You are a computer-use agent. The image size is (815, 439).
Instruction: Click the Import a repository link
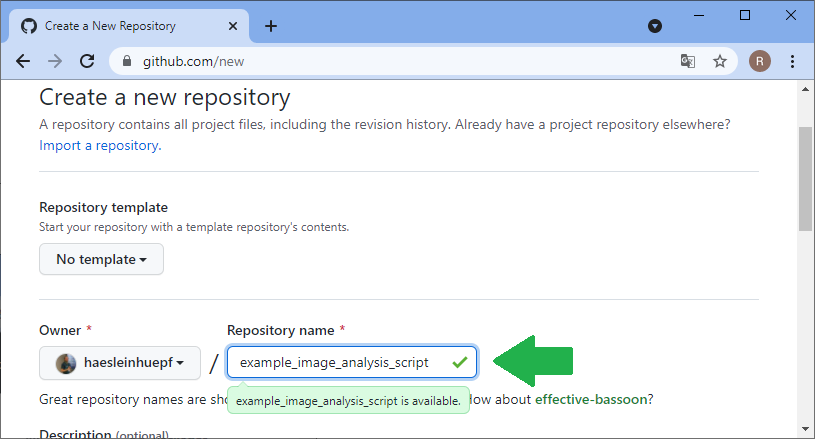tap(98, 145)
